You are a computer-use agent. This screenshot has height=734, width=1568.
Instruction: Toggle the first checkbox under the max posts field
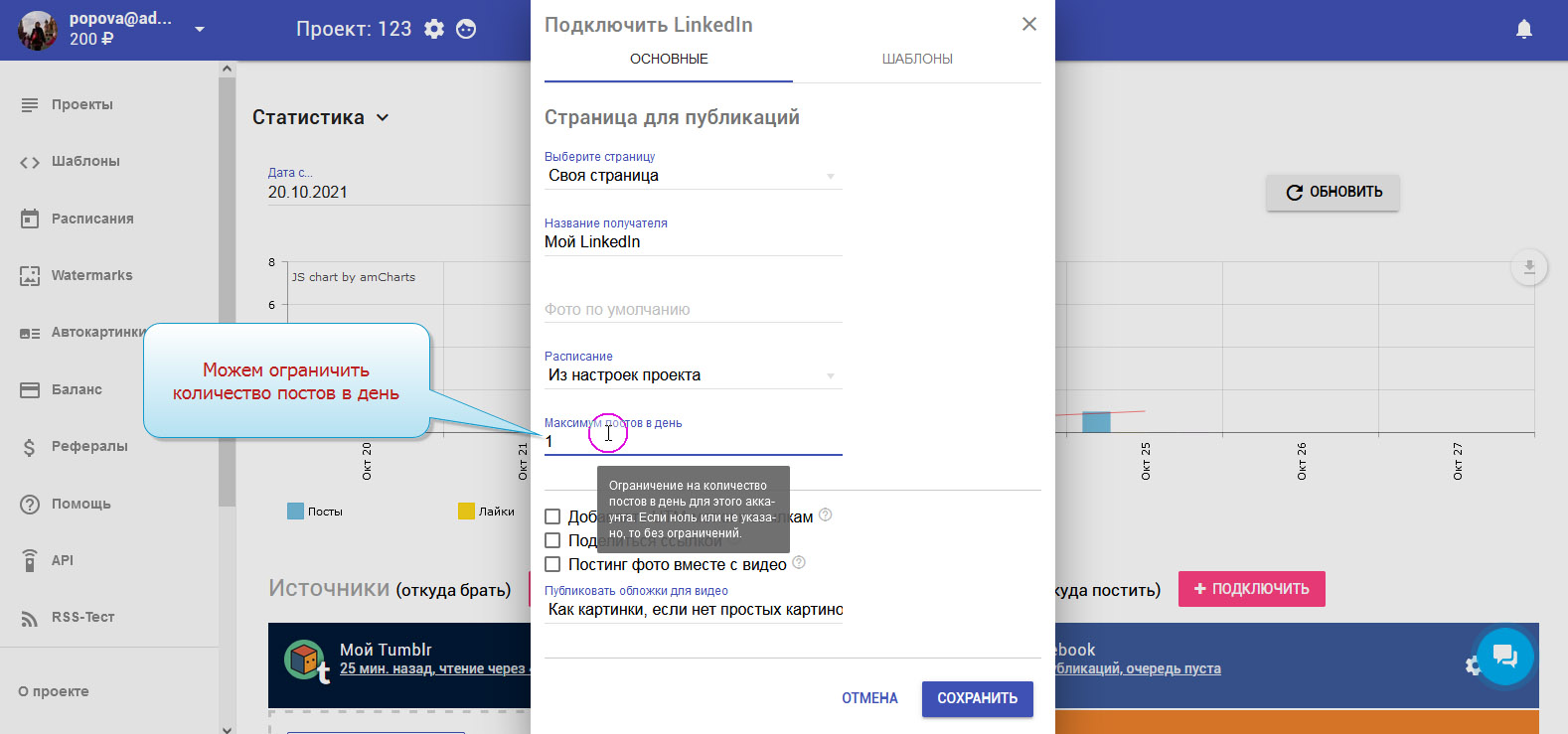pos(552,516)
